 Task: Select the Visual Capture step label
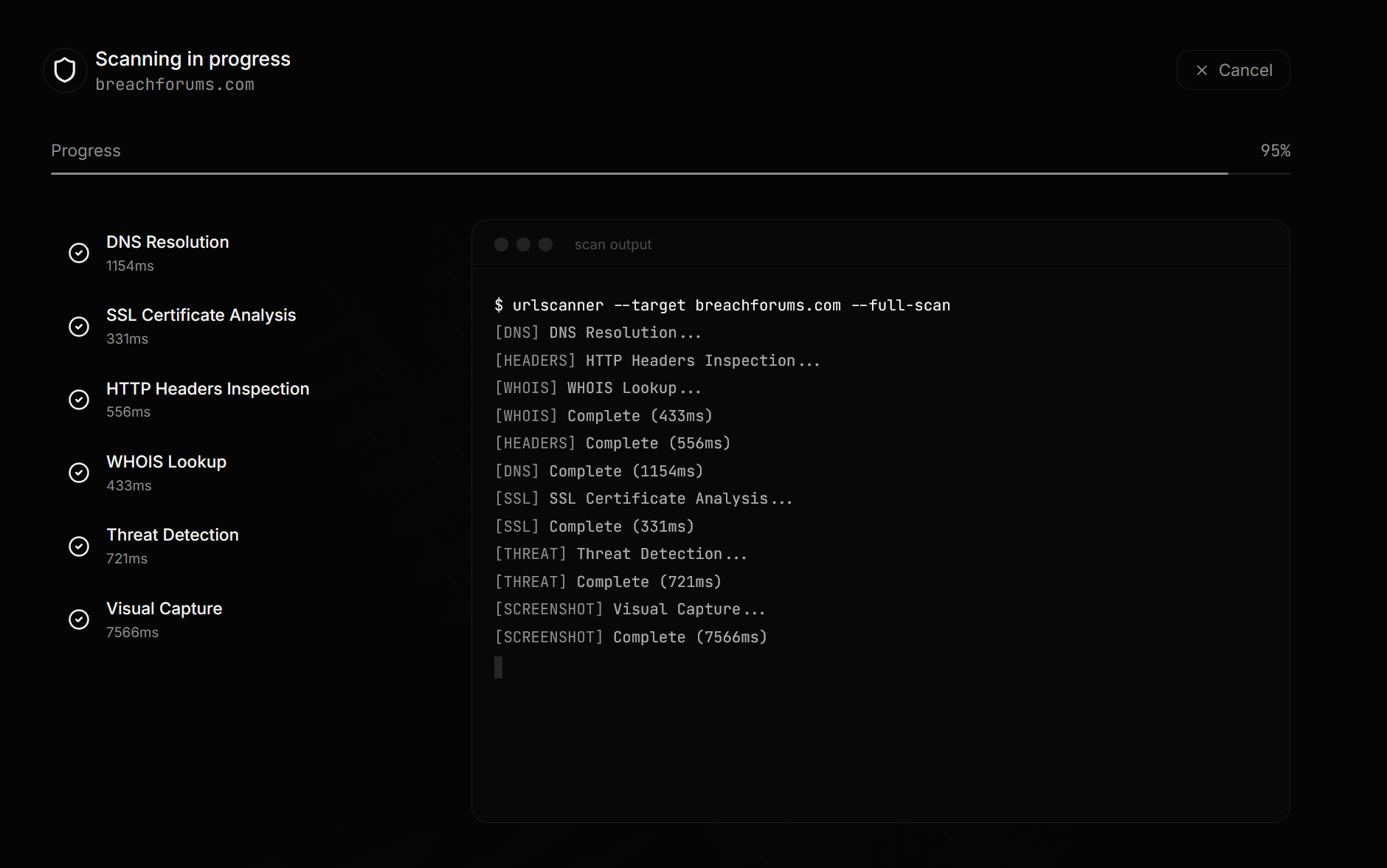tap(165, 608)
